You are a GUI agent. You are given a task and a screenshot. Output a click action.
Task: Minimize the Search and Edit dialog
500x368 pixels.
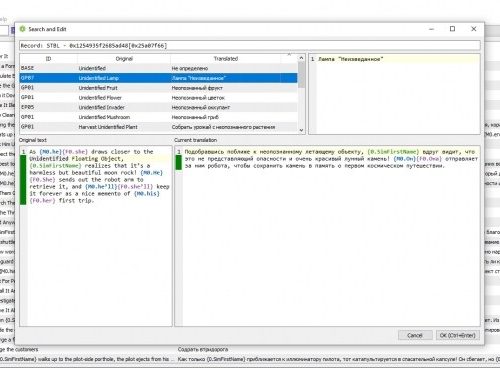tap(431, 29)
